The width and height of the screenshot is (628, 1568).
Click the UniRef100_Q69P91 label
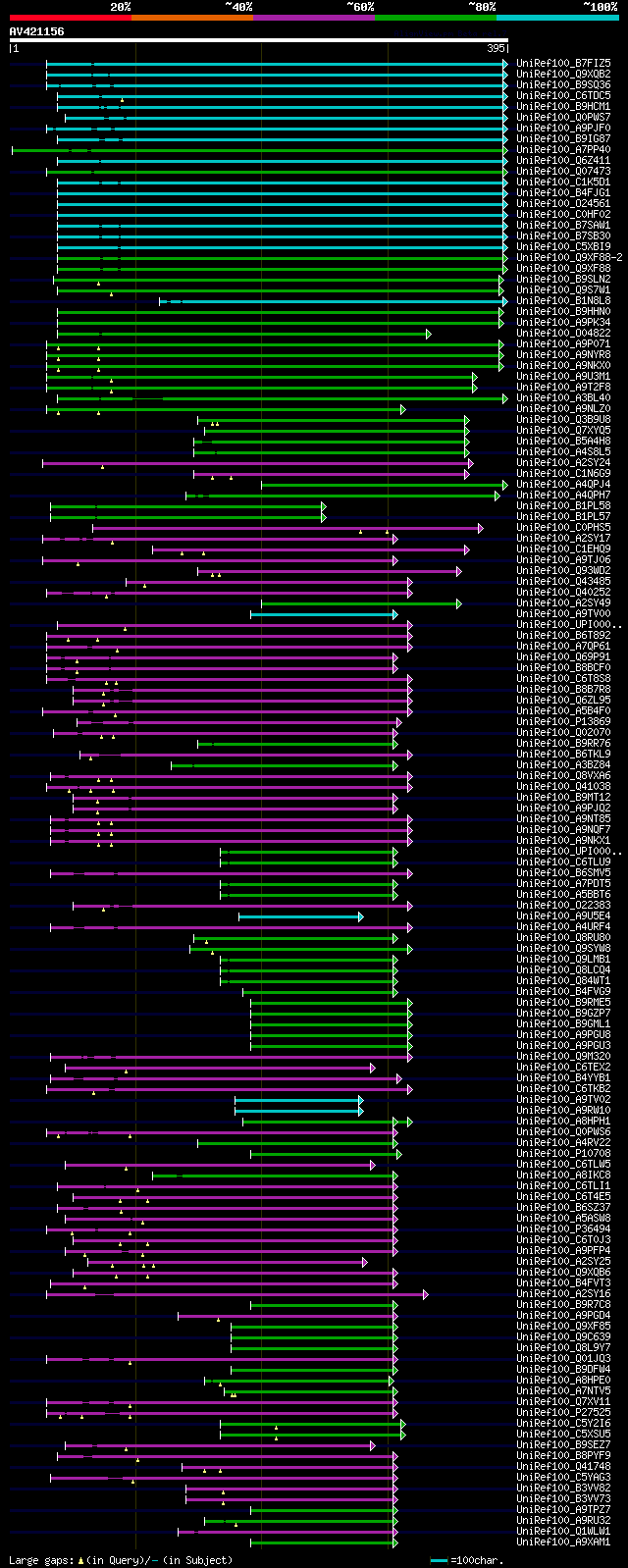pos(563,656)
